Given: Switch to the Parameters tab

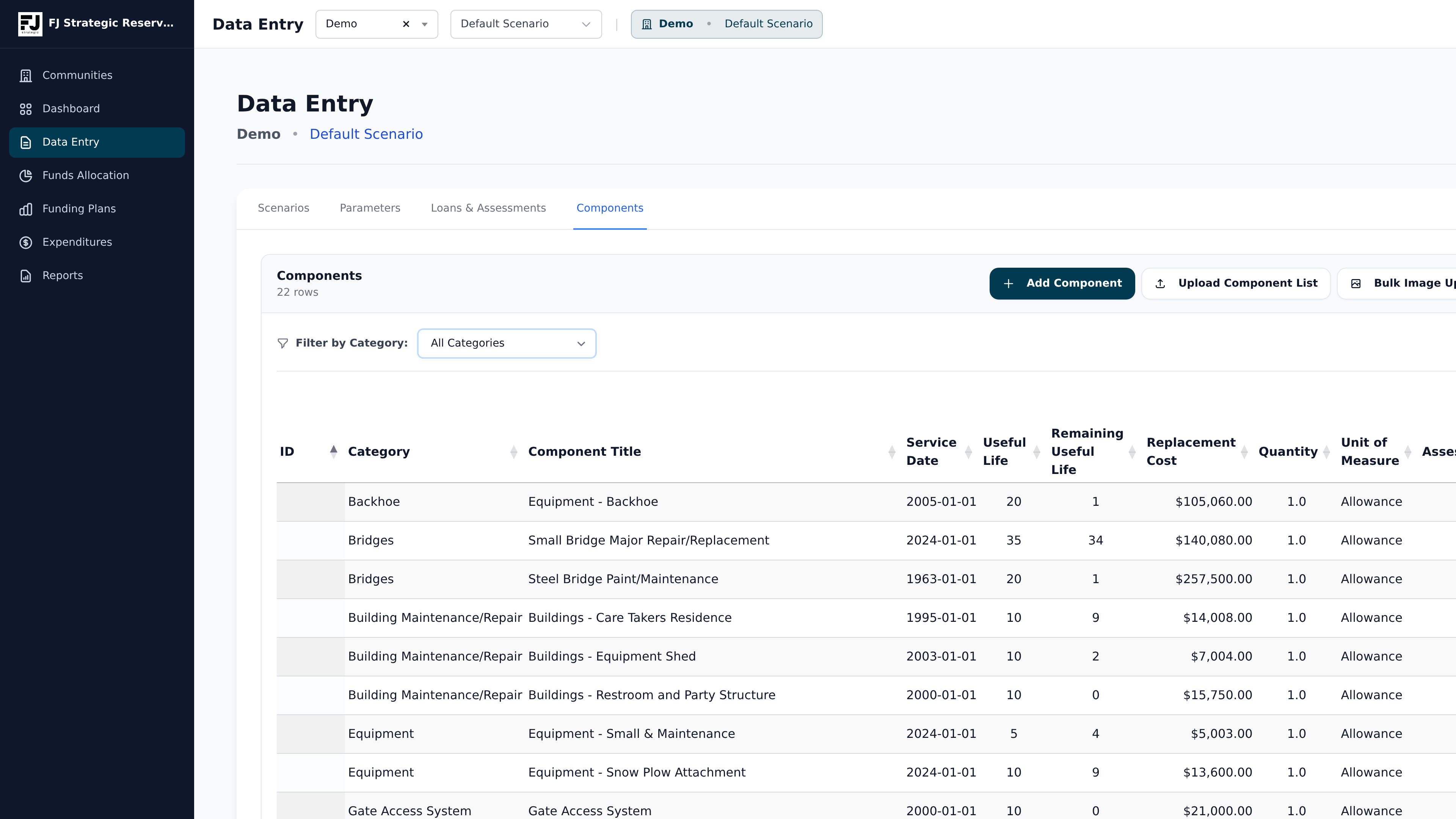Looking at the screenshot, I should click(370, 208).
